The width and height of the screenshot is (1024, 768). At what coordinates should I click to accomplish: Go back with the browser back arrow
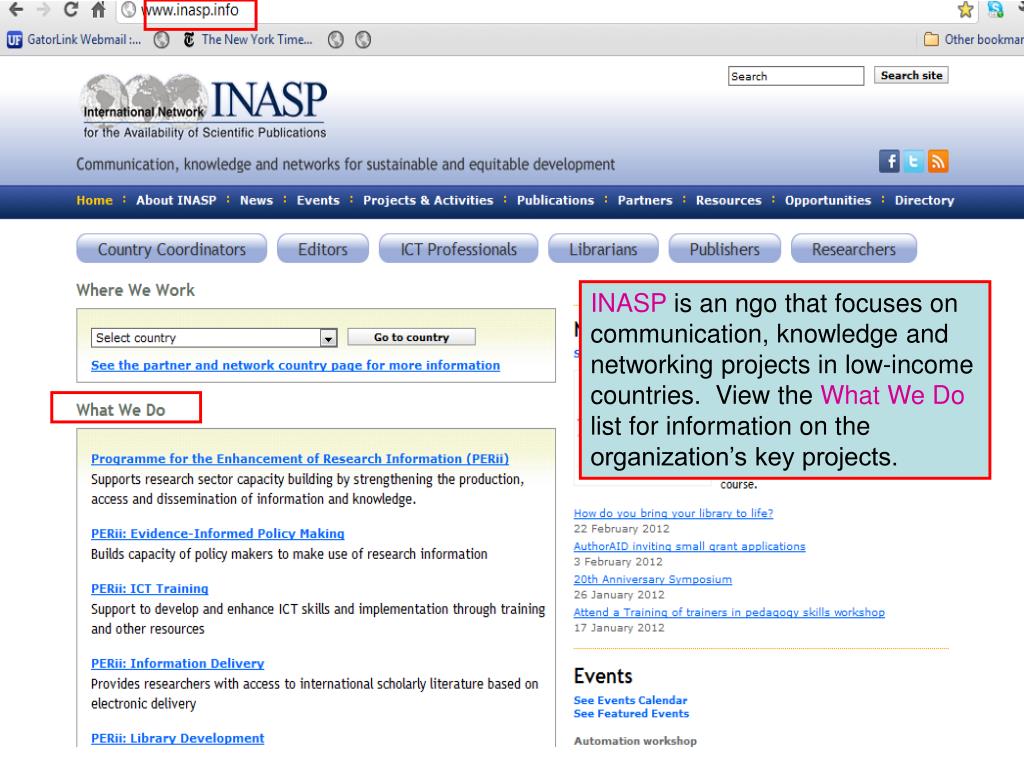pos(16,9)
